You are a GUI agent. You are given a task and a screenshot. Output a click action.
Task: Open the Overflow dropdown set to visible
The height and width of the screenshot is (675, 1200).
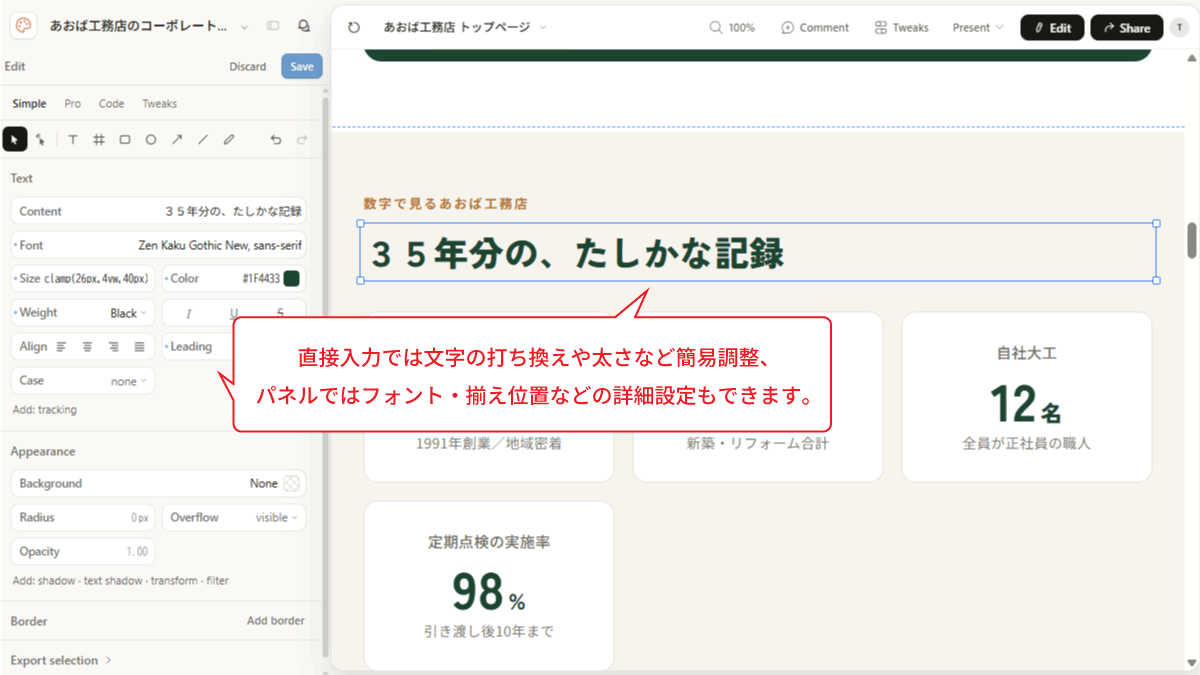coord(234,518)
